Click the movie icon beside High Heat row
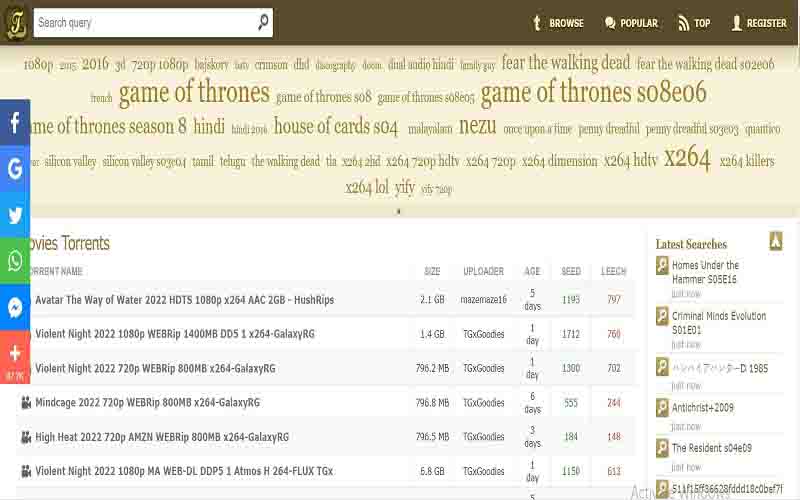Screen dimensions: 800x500 pyautogui.click(x=26, y=437)
